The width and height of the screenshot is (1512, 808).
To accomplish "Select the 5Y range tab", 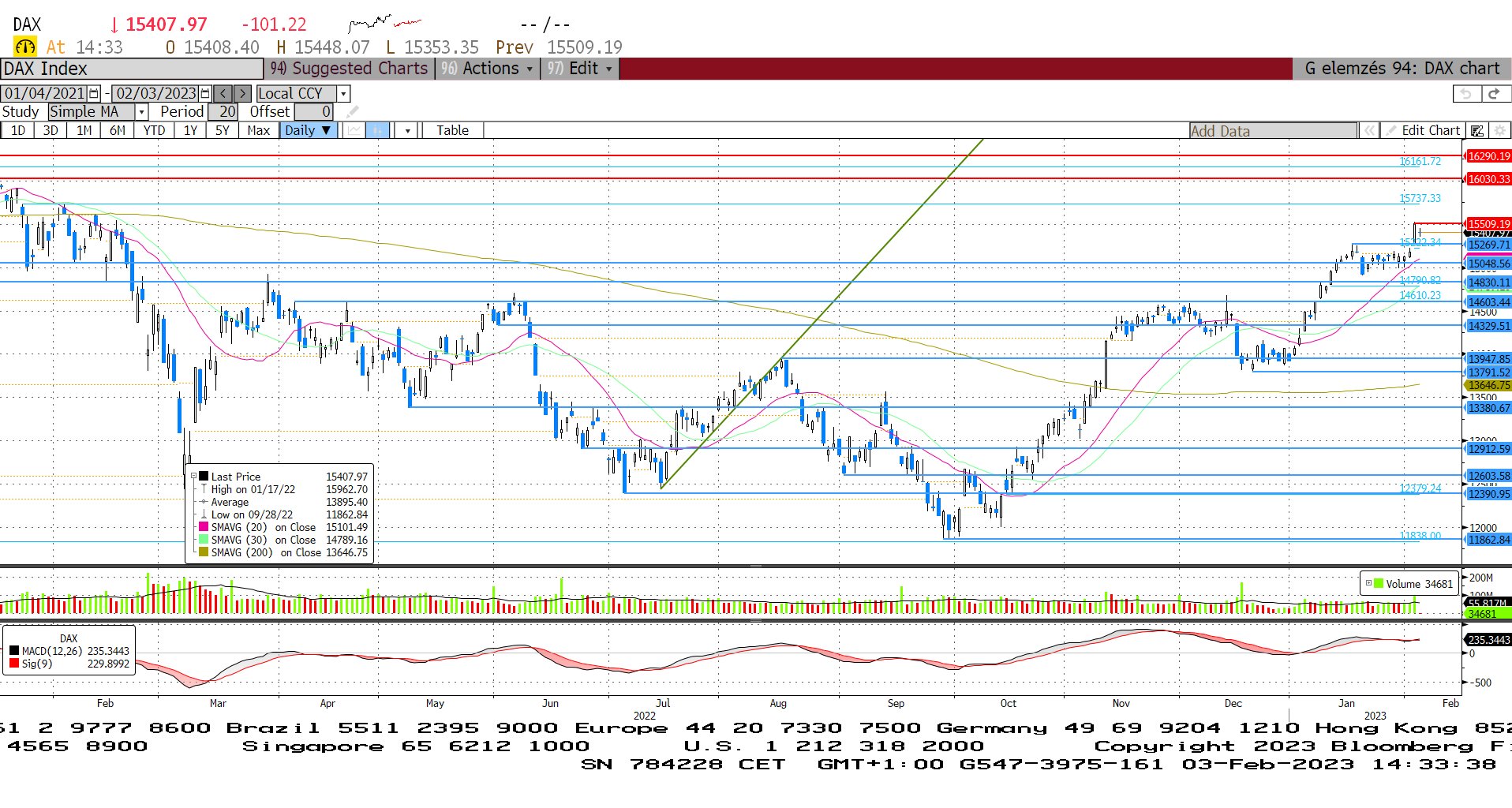I will 223,130.
